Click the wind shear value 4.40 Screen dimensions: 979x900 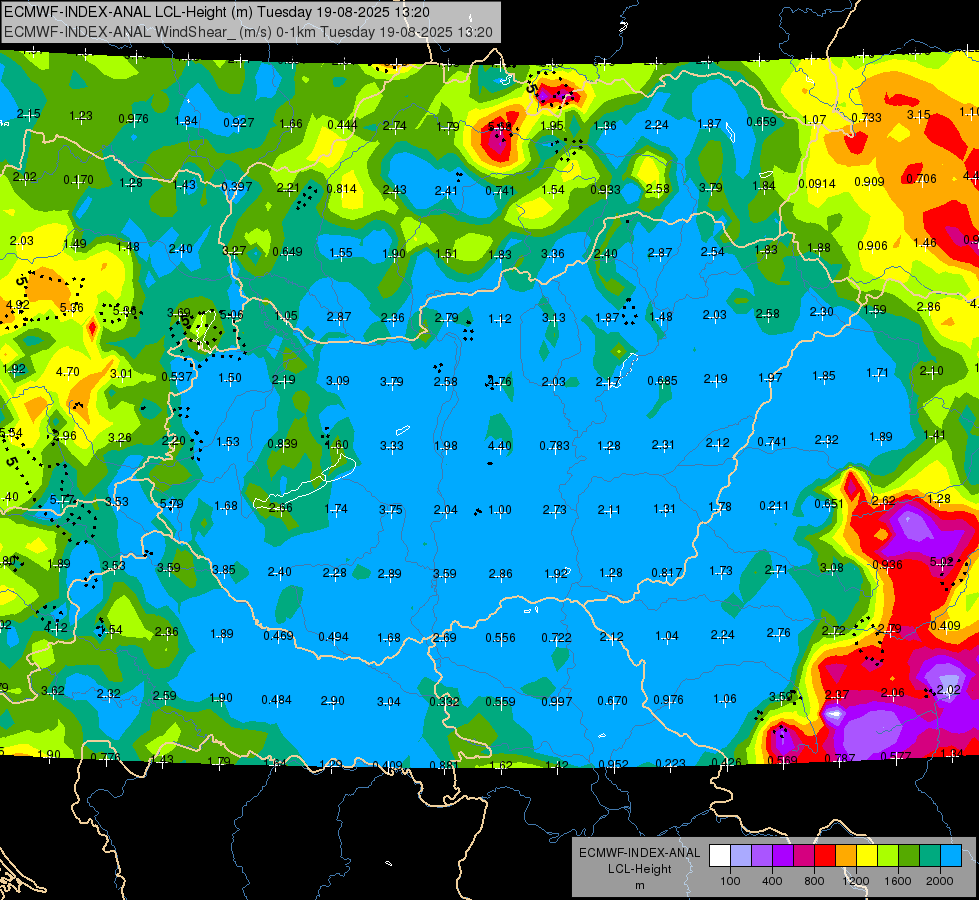coord(499,445)
